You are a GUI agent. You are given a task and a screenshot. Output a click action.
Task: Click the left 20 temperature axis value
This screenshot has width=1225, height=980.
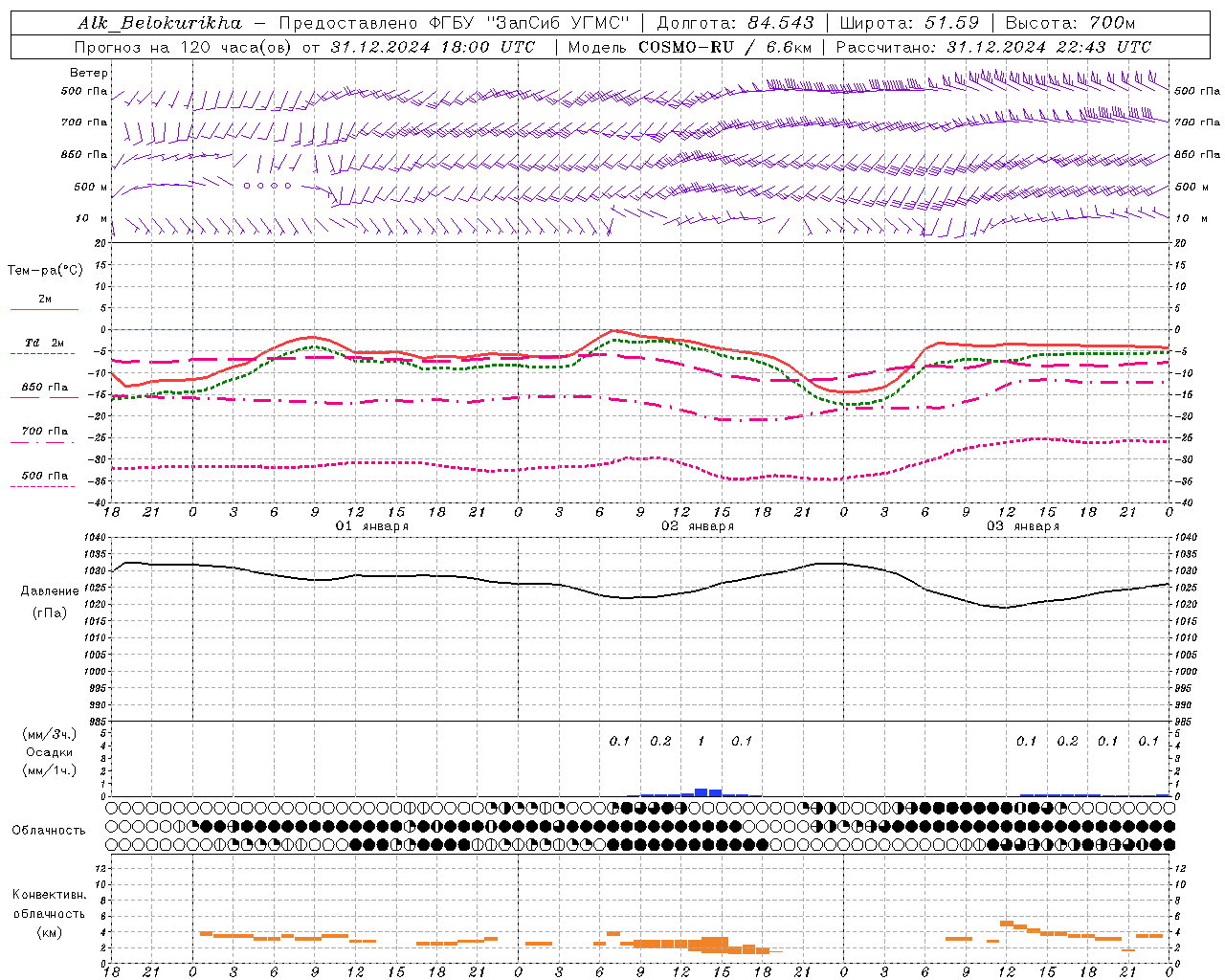point(102,243)
